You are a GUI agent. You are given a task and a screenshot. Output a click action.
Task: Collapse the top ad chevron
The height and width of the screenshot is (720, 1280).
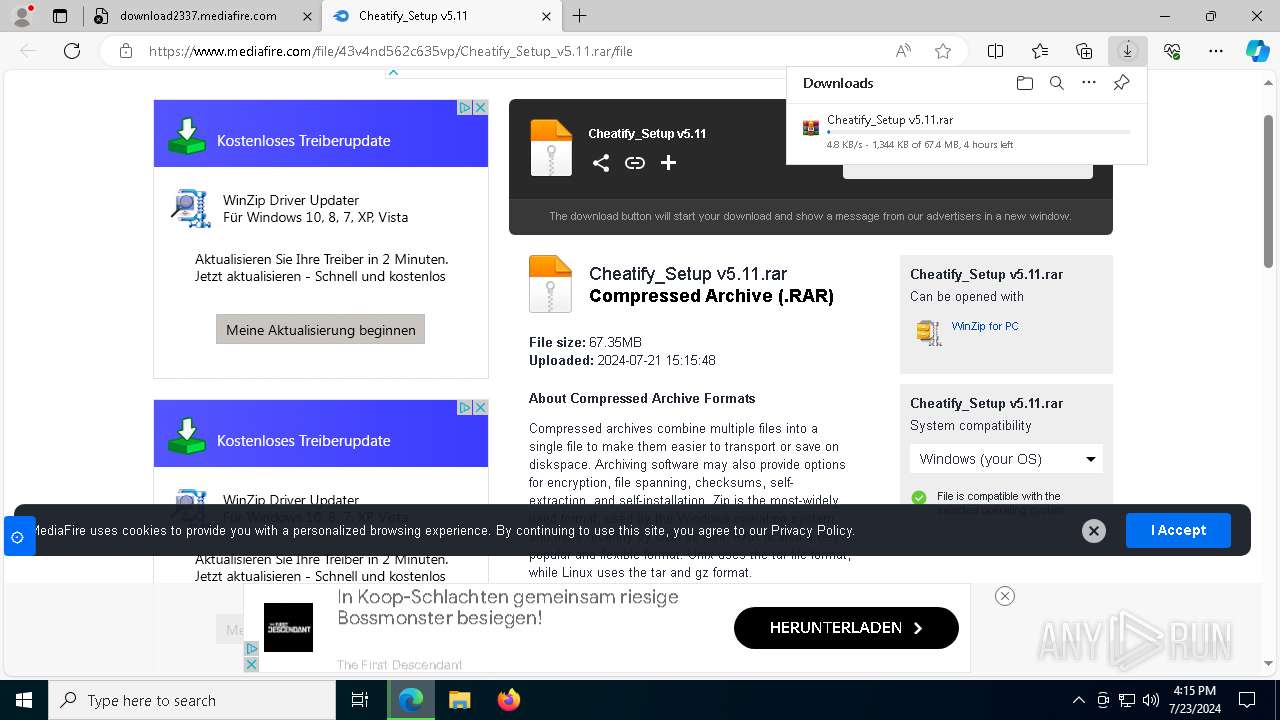393,72
